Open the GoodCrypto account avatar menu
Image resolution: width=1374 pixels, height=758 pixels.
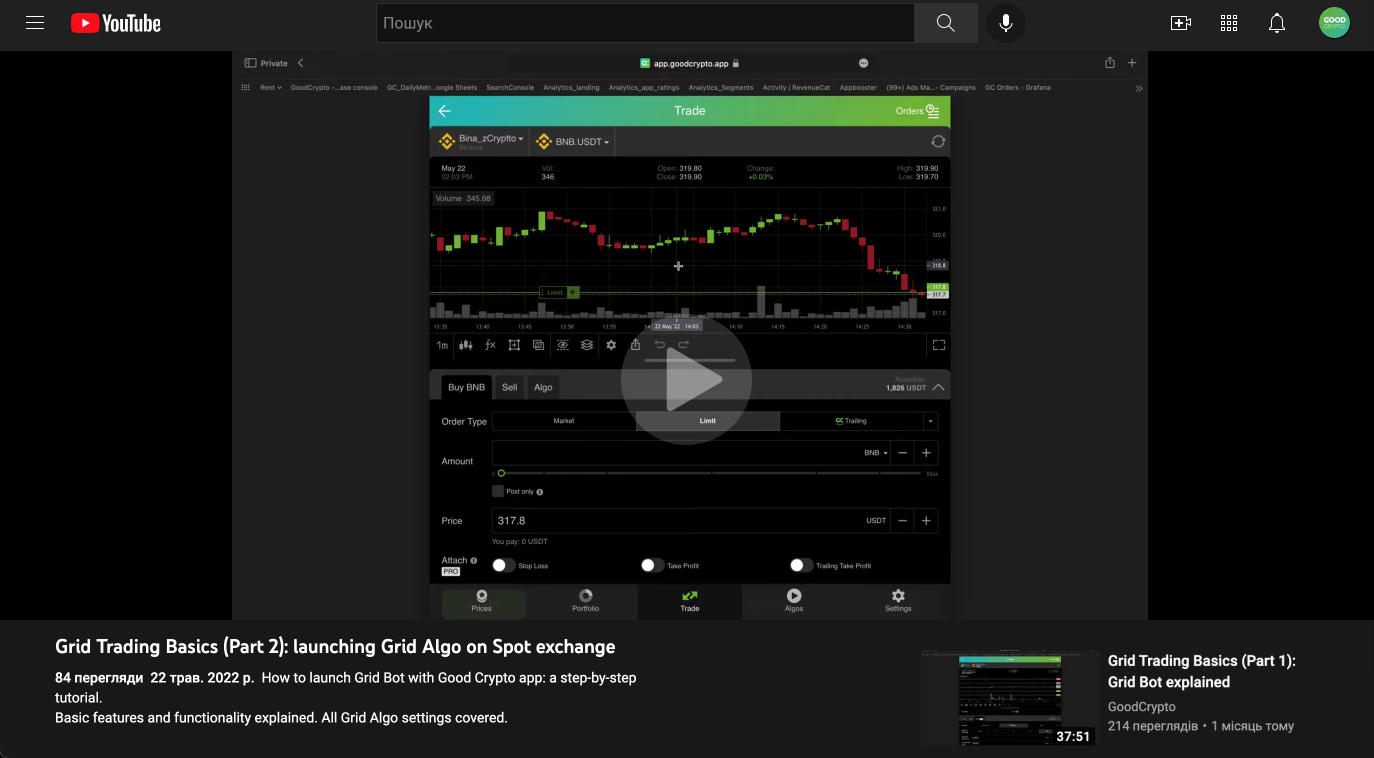(1334, 23)
